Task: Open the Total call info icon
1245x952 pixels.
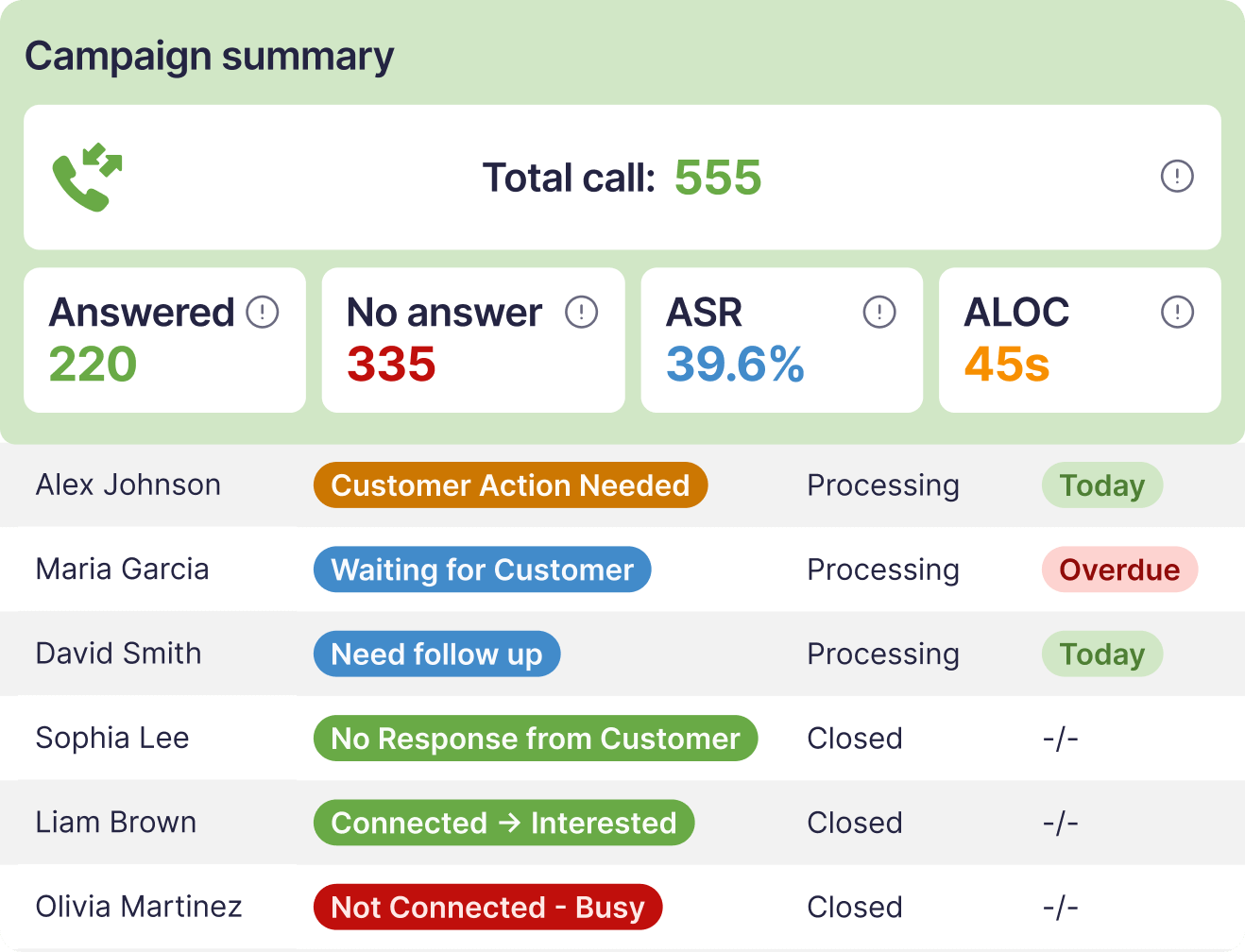Action: click(x=1175, y=177)
